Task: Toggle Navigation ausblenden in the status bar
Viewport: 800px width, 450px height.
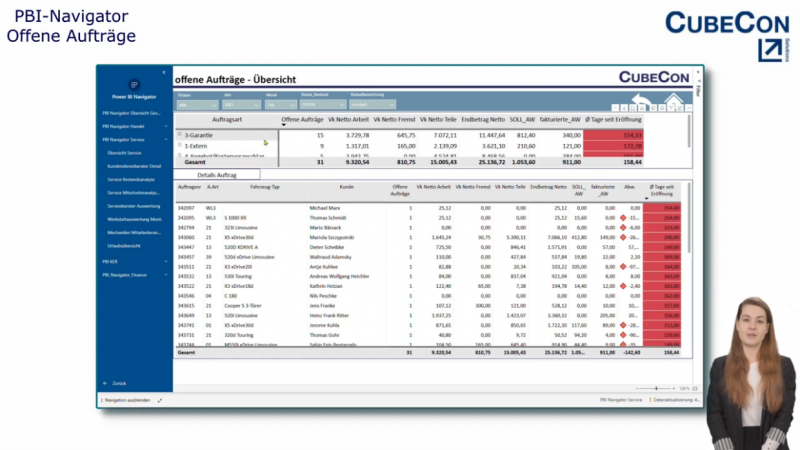Action: click(x=128, y=400)
